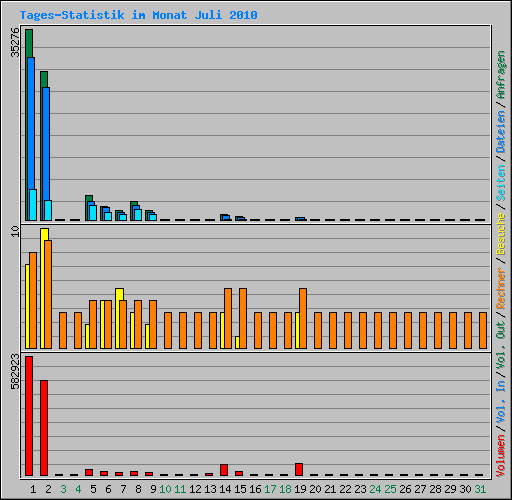Click the 'Vol. In' legend label
The height and width of the screenshot is (500, 512).
click(x=501, y=402)
